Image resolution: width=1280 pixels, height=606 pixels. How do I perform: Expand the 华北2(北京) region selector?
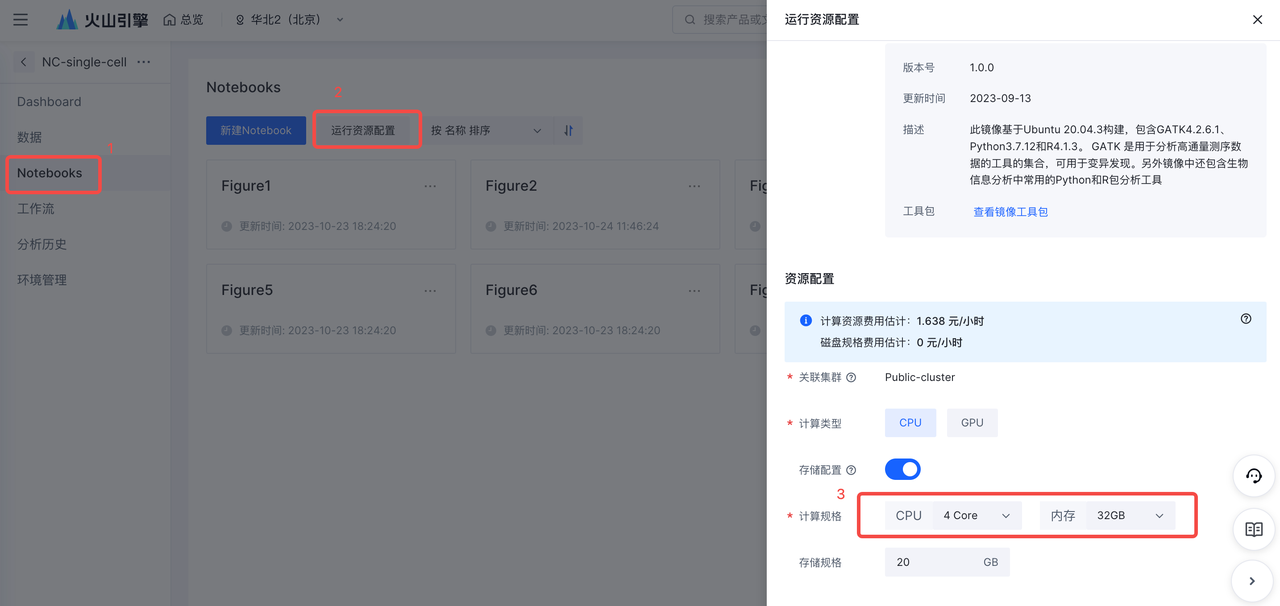coord(289,20)
